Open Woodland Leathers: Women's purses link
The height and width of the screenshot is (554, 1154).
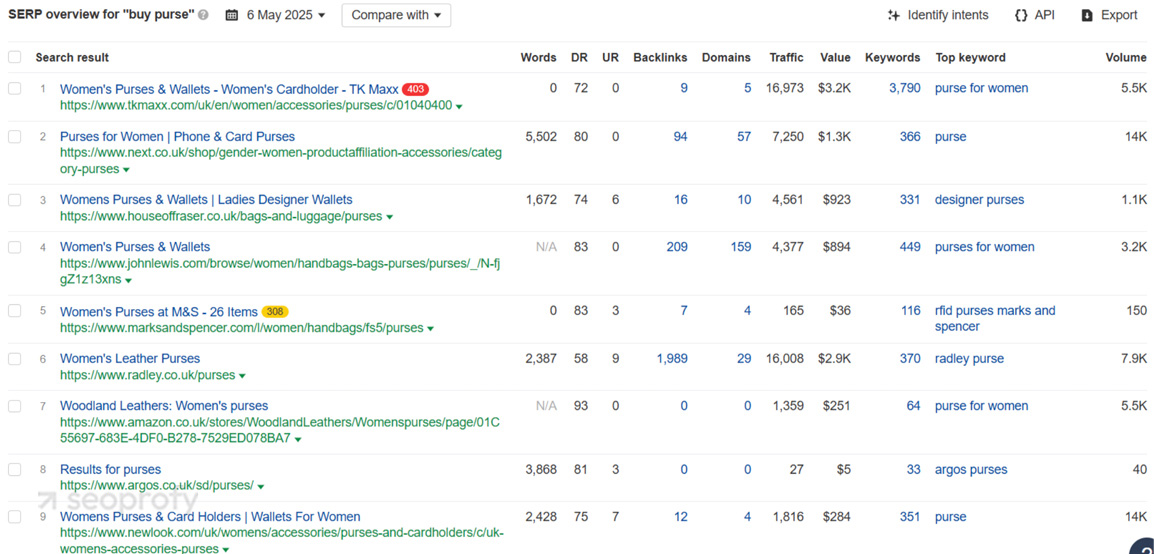point(164,406)
